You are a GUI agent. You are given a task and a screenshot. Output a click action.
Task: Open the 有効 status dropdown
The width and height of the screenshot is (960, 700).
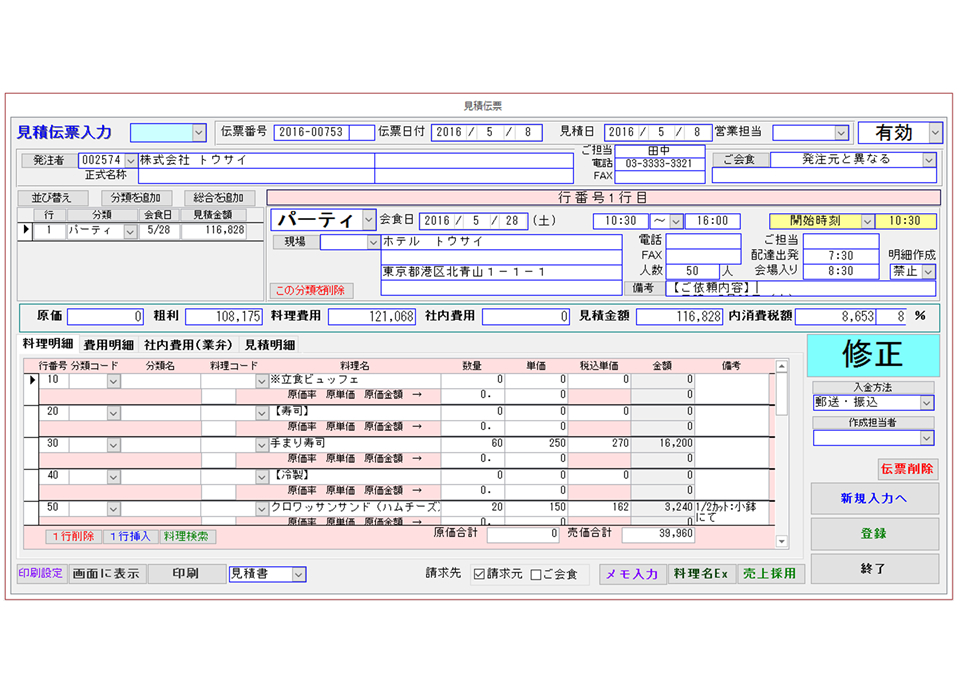[934, 133]
